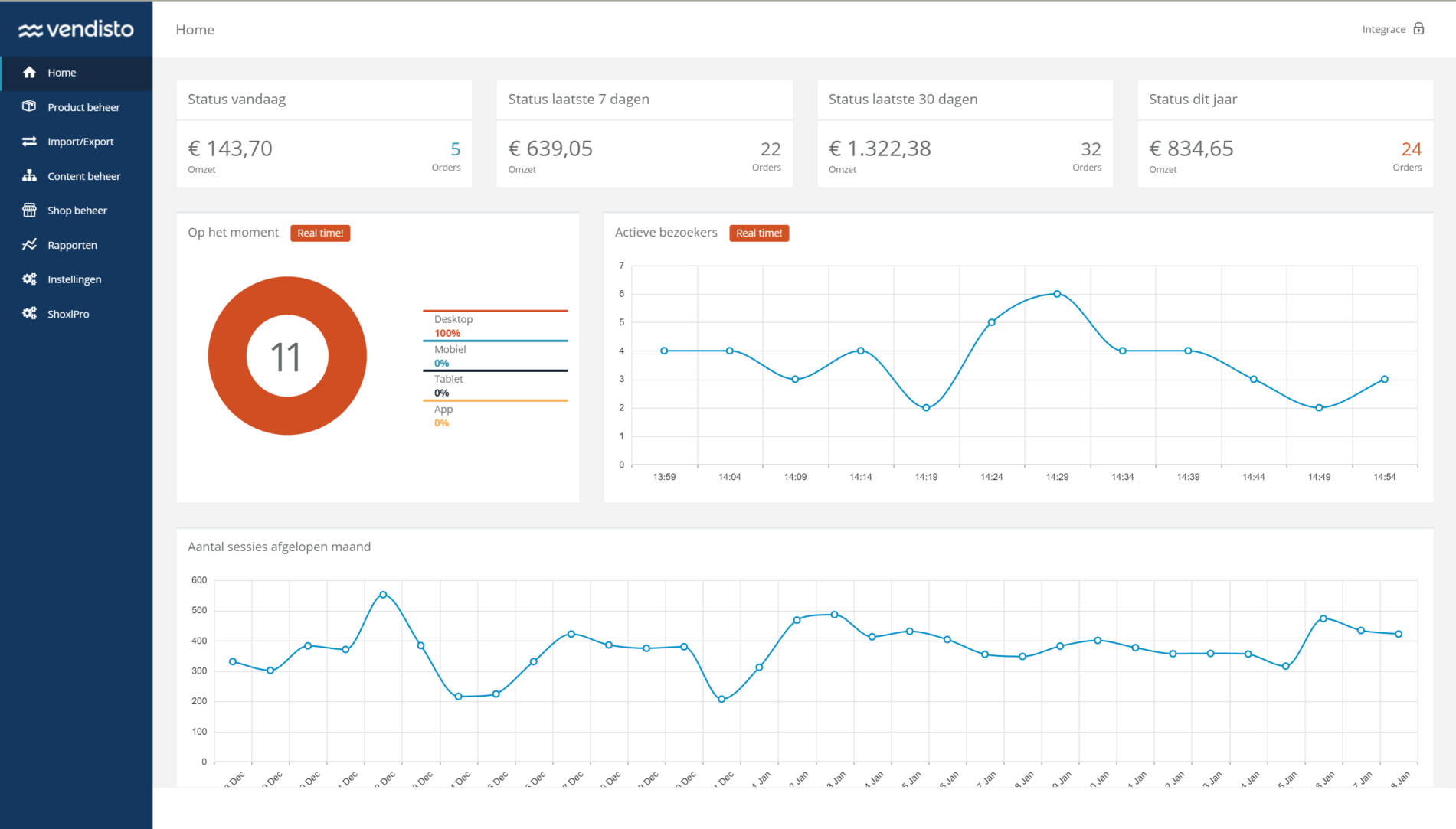The height and width of the screenshot is (829, 1456).
Task: Click the number 11 in donut center
Action: [286, 357]
